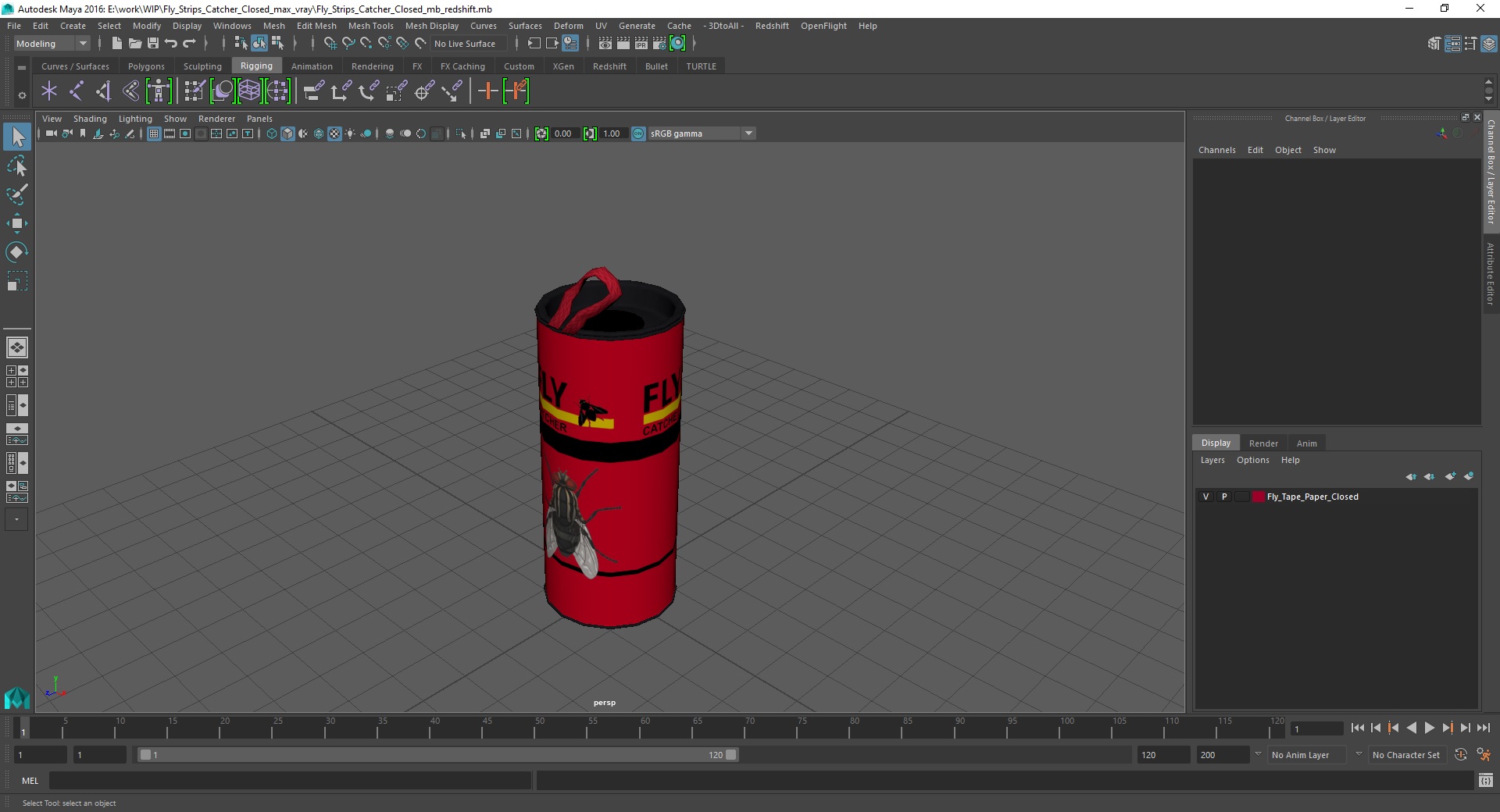This screenshot has height=812, width=1500.
Task: Open the No Anim Layer dropdown
Action: (1307, 755)
